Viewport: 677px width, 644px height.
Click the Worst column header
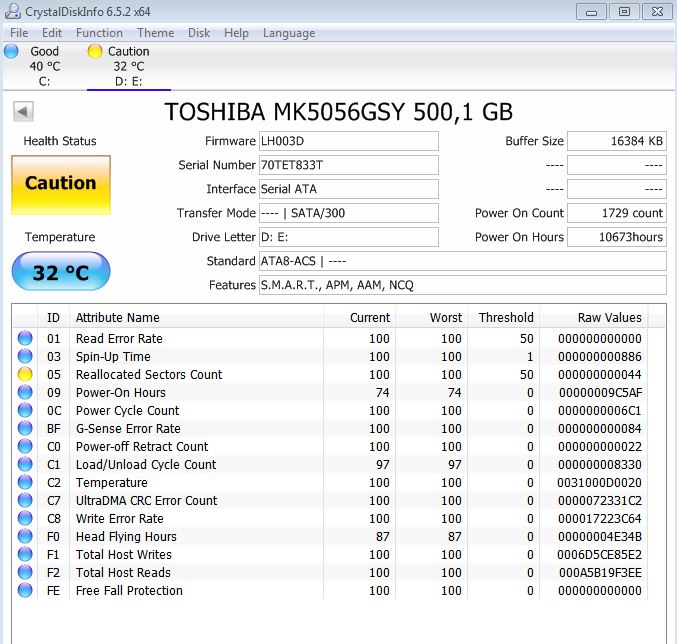tap(431, 318)
